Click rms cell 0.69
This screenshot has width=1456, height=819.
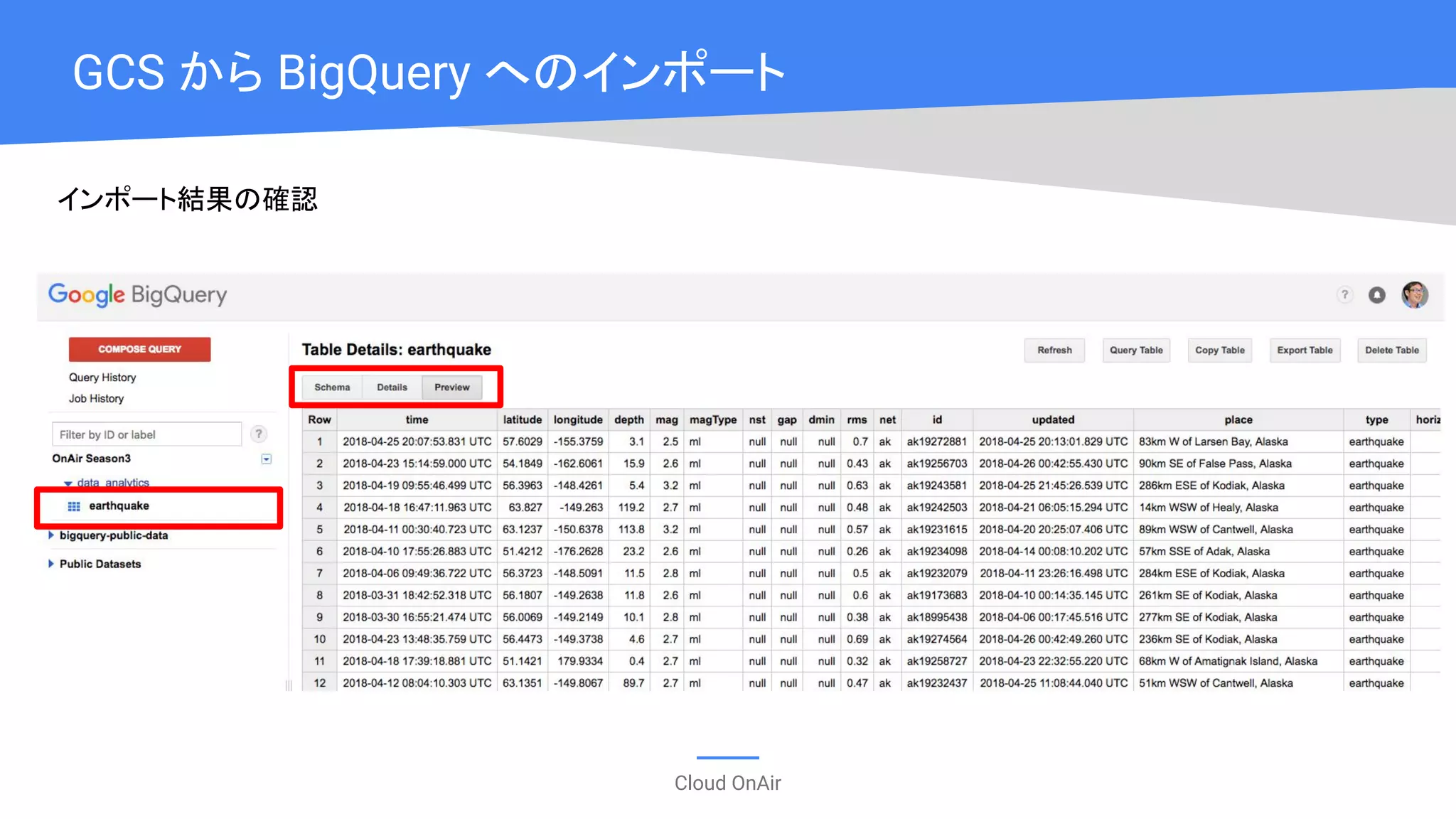[857, 640]
